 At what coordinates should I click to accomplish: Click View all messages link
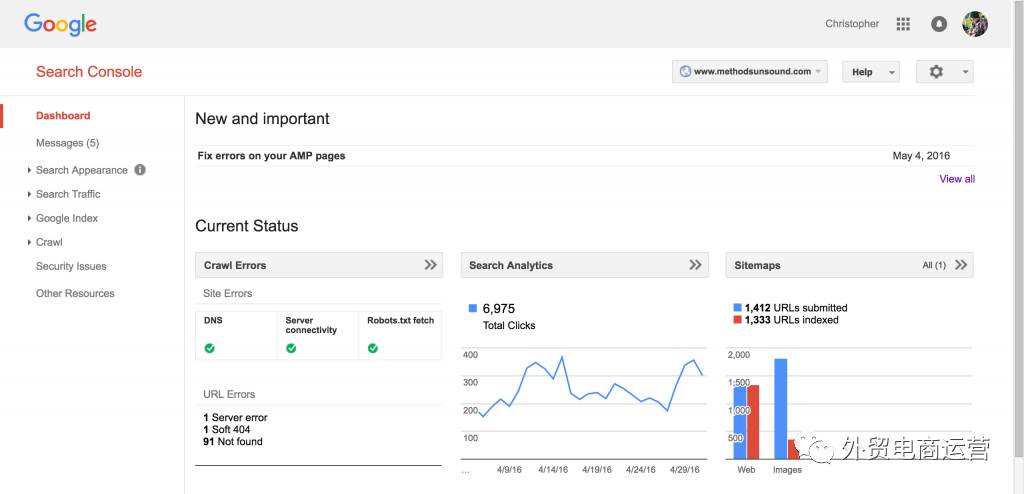(x=957, y=179)
